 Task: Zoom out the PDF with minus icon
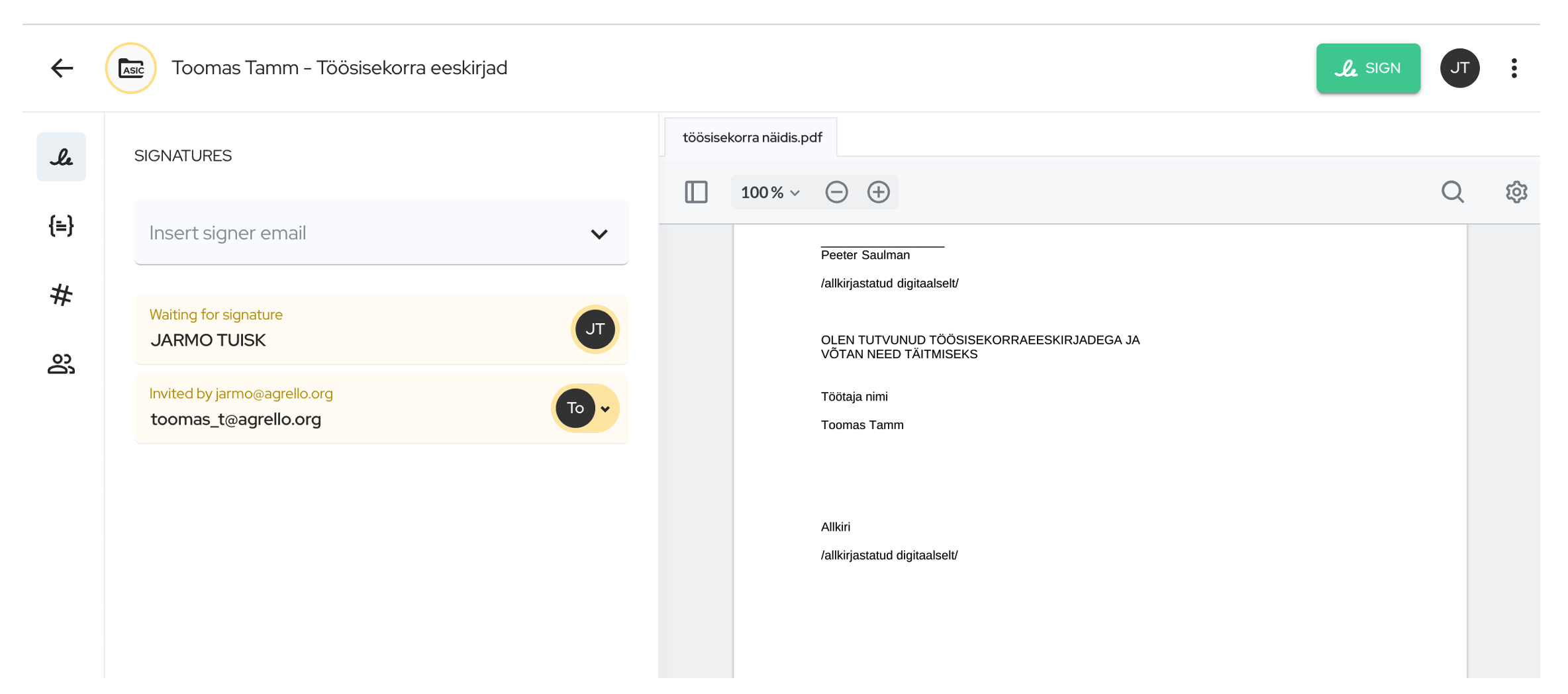click(x=836, y=192)
